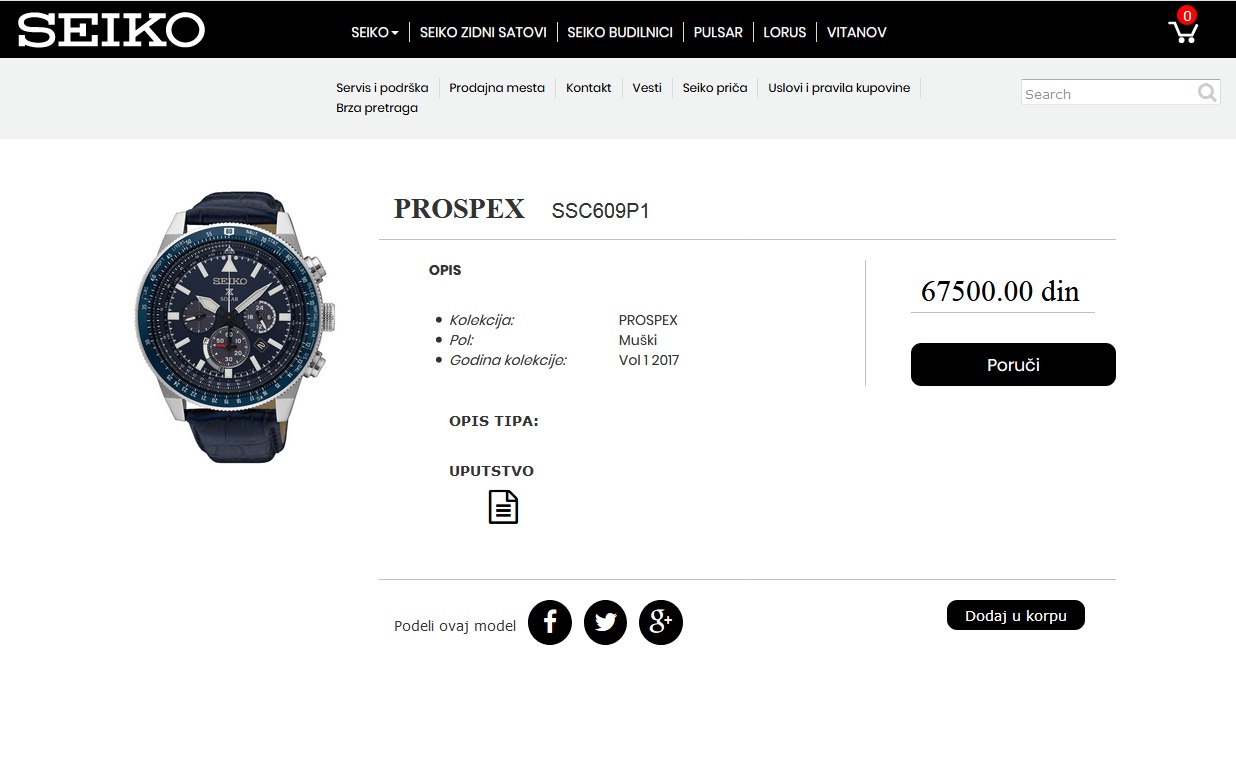This screenshot has width=1236, height=781.
Task: Focus the Search input field
Action: tap(1109, 93)
